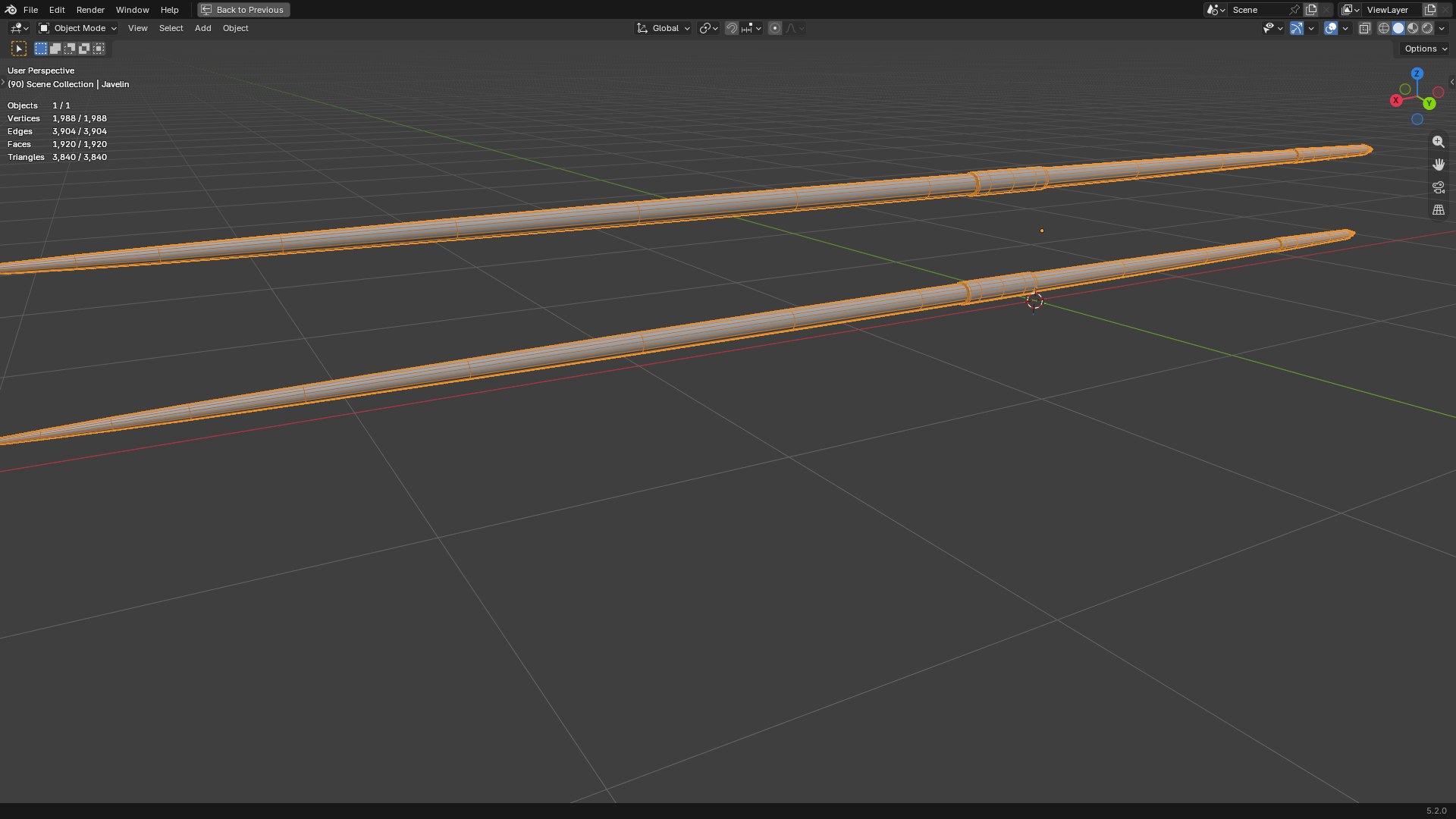The height and width of the screenshot is (819, 1456).
Task: Toggle show gizmos button
Action: (1297, 28)
